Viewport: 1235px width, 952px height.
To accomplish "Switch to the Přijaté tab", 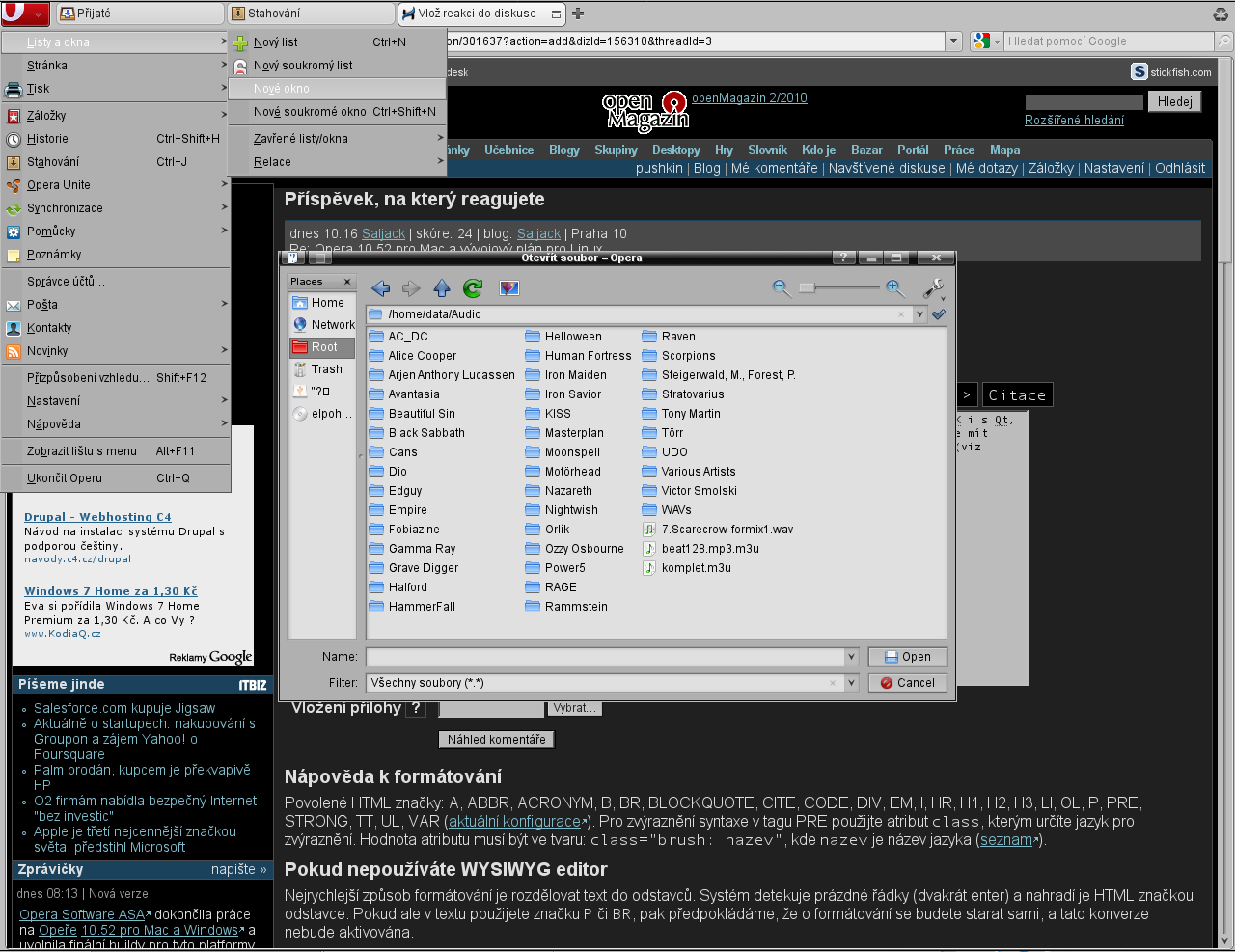I will tap(140, 14).
